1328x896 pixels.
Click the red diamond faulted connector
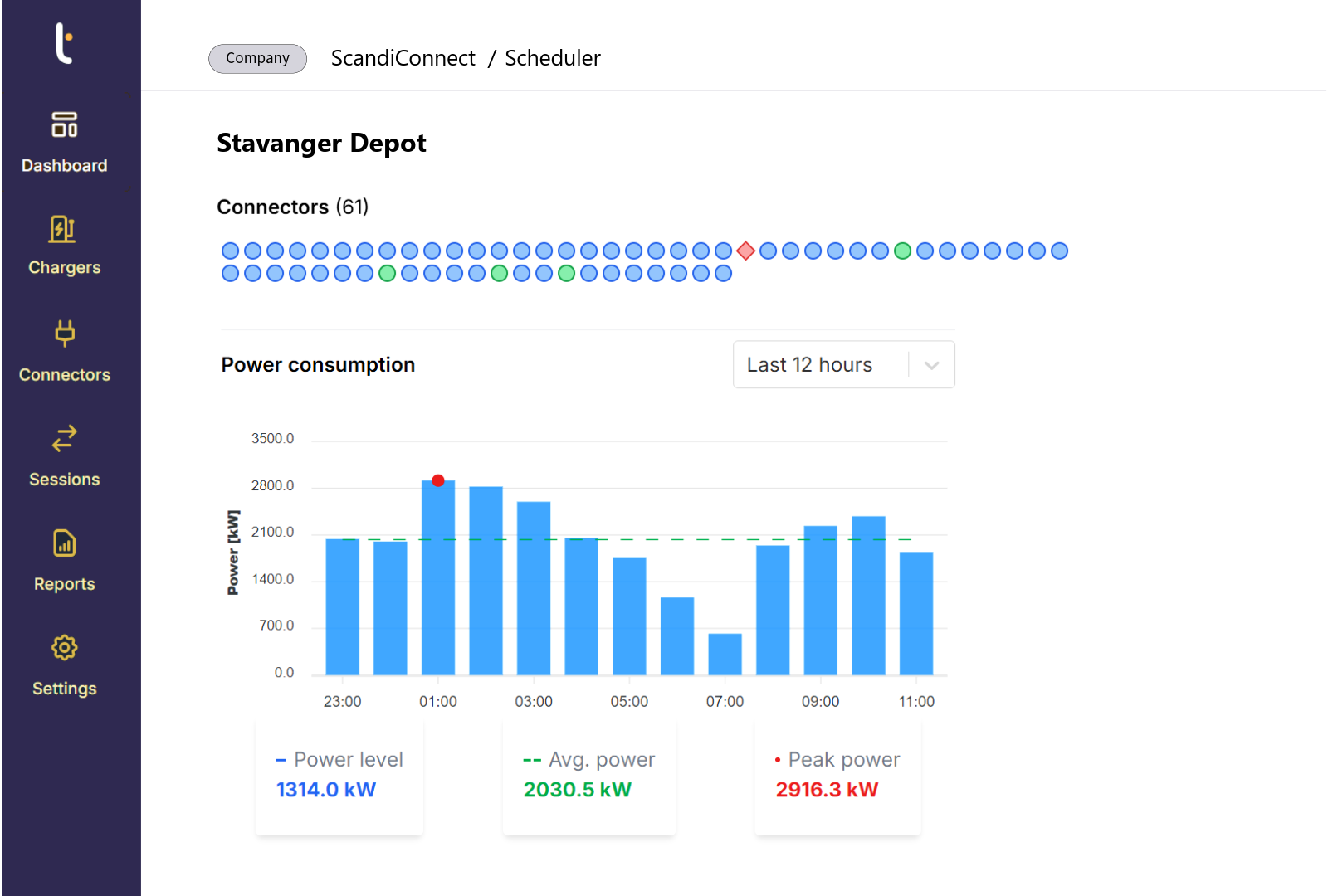(745, 251)
